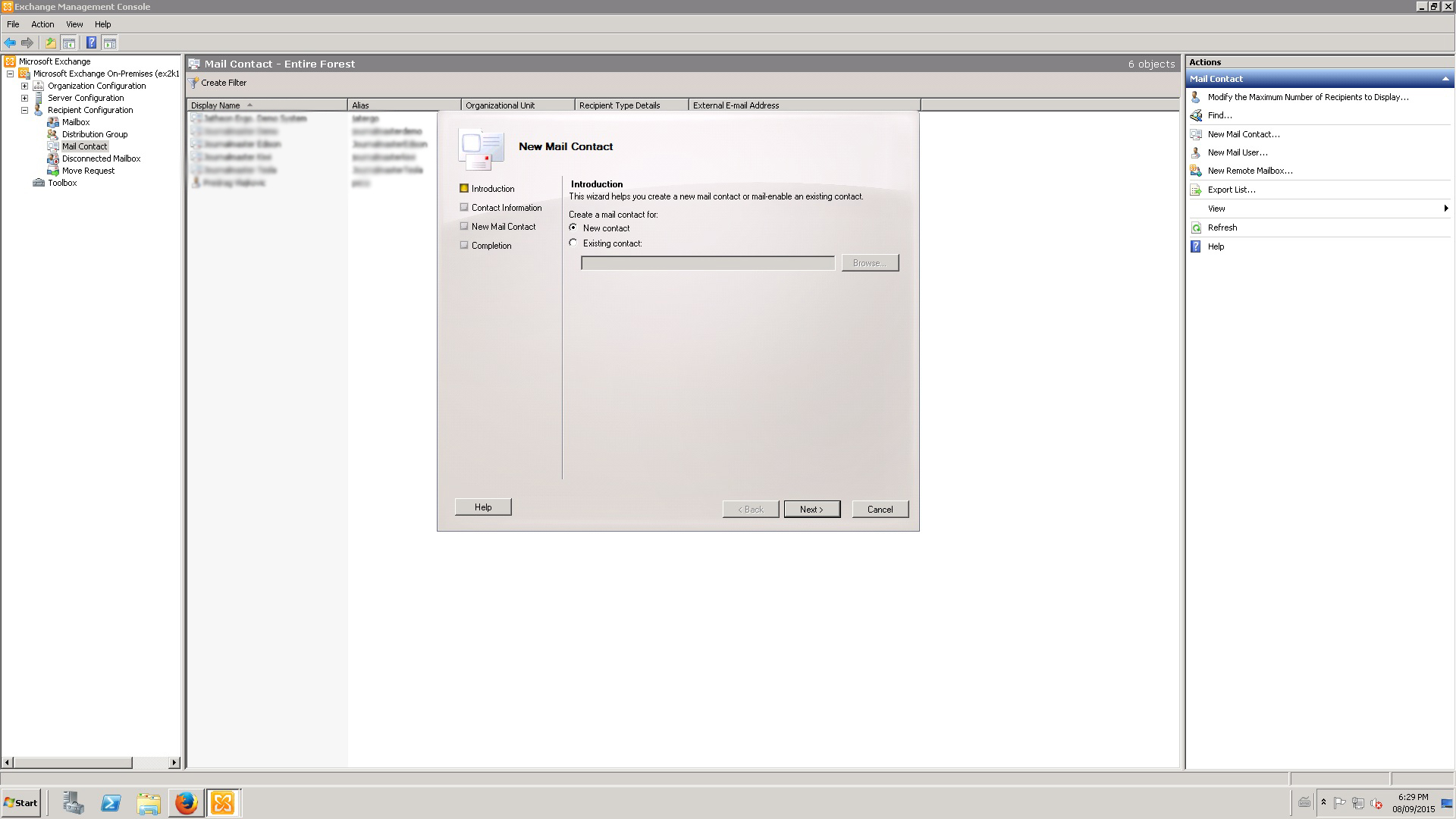Select the Microsoft Exchange root node

point(55,61)
